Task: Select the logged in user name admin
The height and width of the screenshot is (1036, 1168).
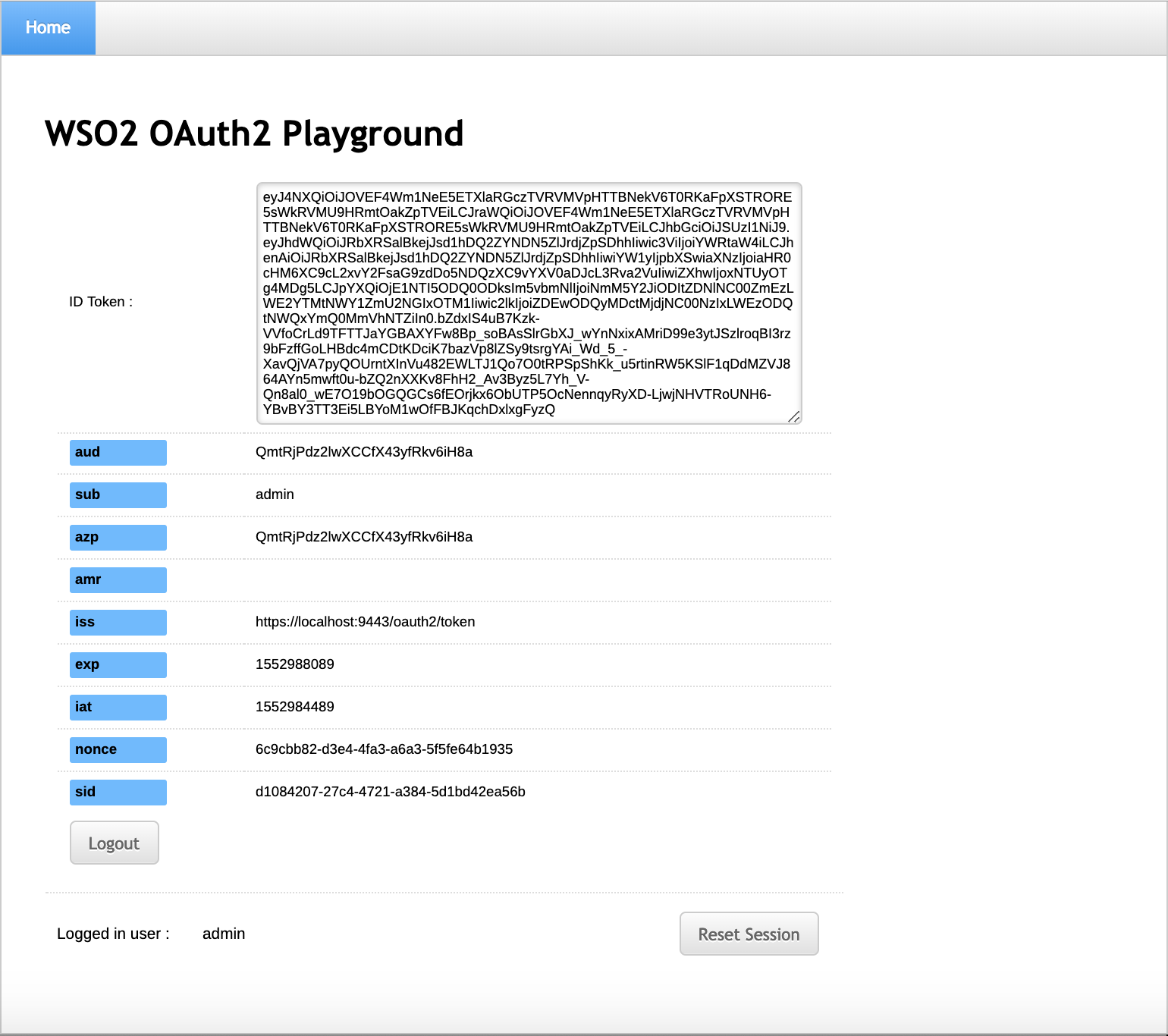Action: tap(224, 934)
